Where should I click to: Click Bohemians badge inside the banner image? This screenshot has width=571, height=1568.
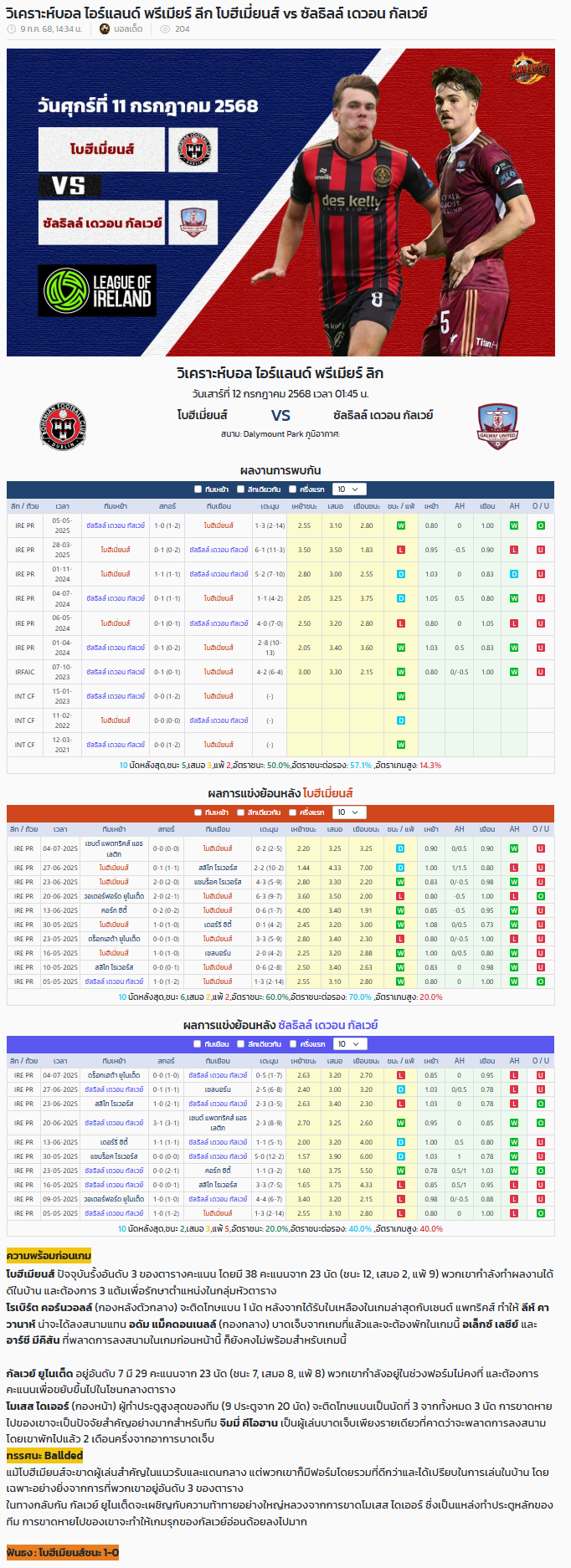coord(193,150)
